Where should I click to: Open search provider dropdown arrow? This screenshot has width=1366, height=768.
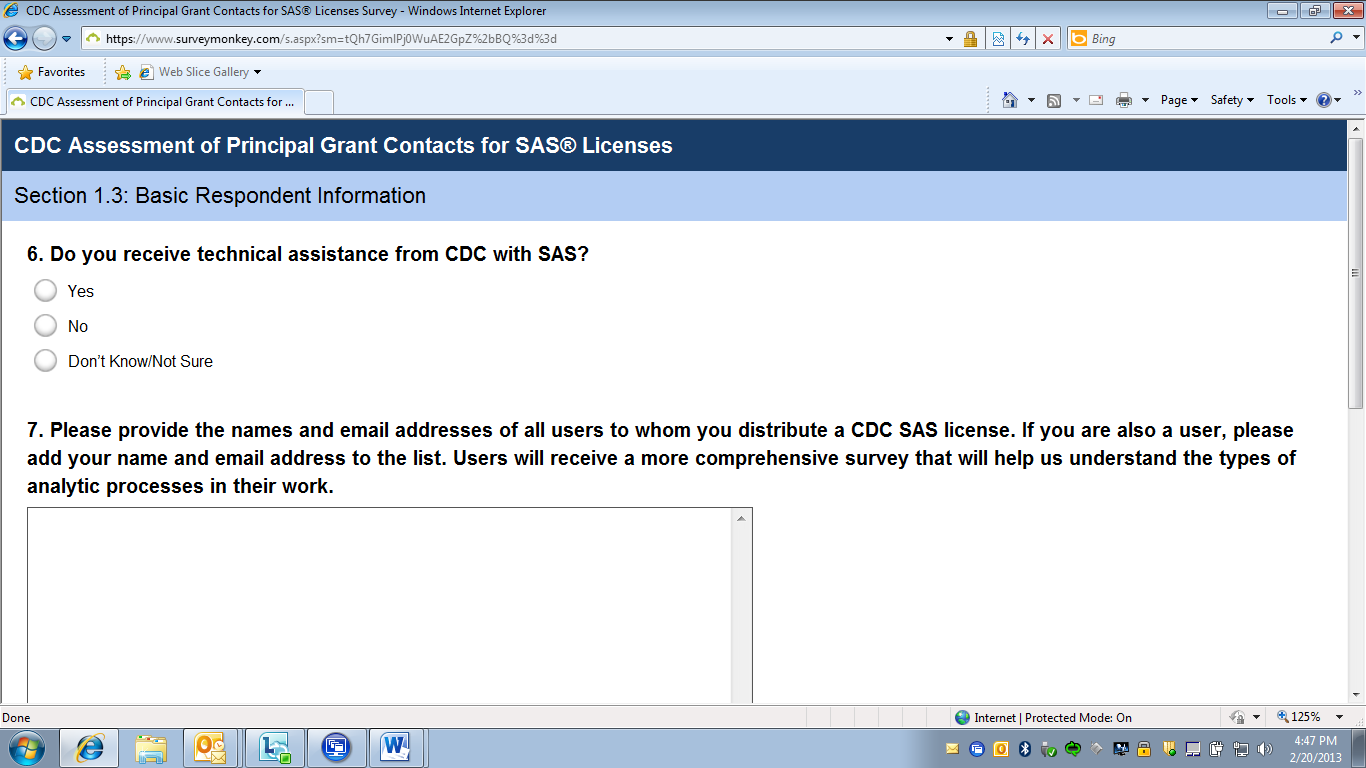(1354, 39)
